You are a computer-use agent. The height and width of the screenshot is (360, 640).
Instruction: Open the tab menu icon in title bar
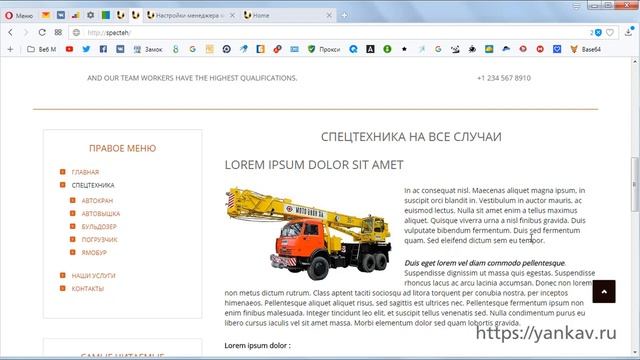pyautogui.click(x=576, y=6)
